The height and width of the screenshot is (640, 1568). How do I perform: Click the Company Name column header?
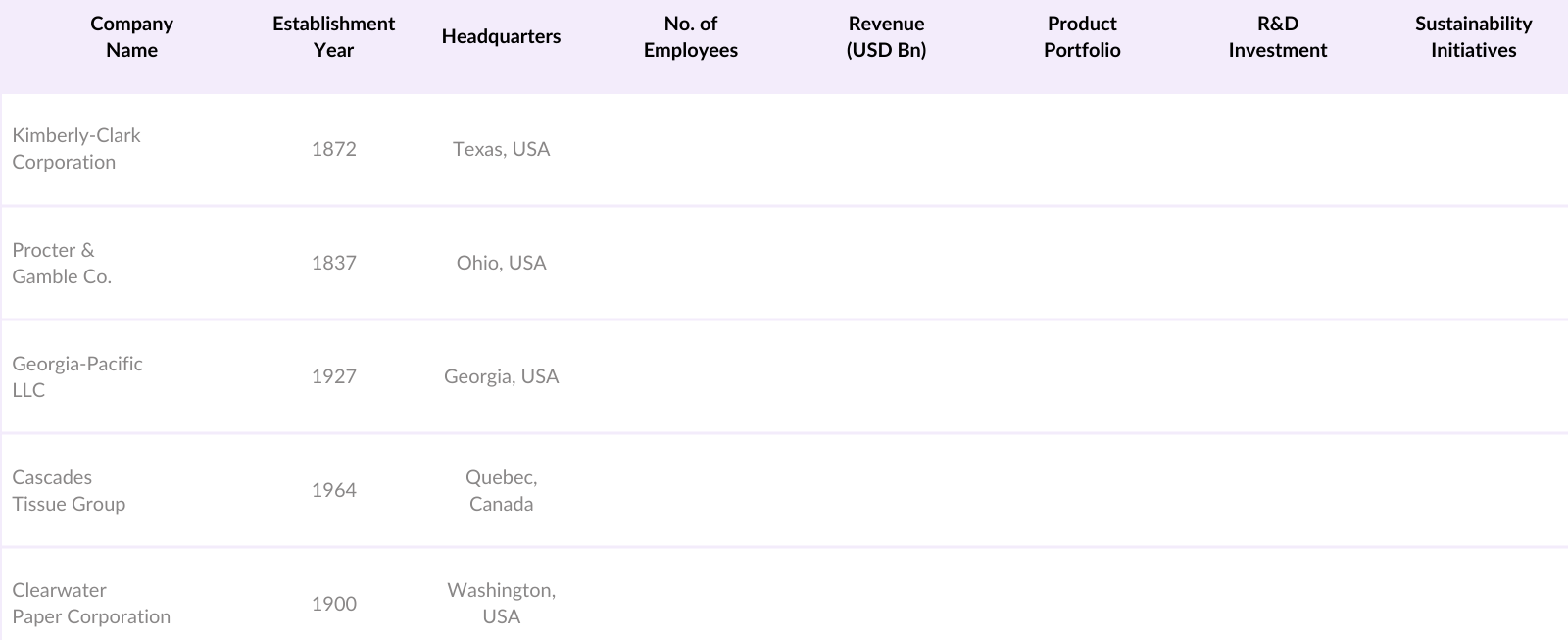tap(131, 37)
